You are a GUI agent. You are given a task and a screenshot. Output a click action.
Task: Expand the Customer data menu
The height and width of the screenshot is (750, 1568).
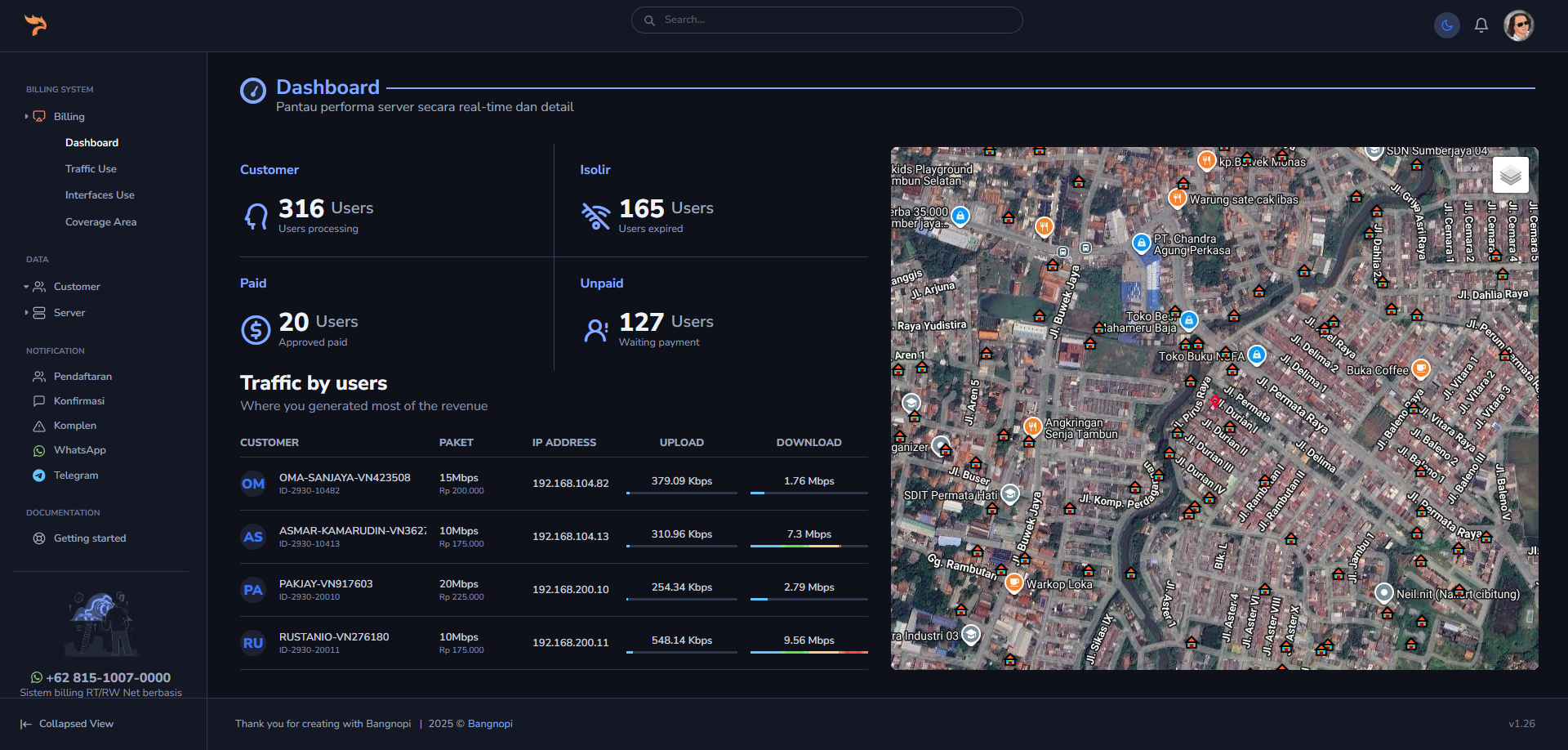click(x=76, y=287)
